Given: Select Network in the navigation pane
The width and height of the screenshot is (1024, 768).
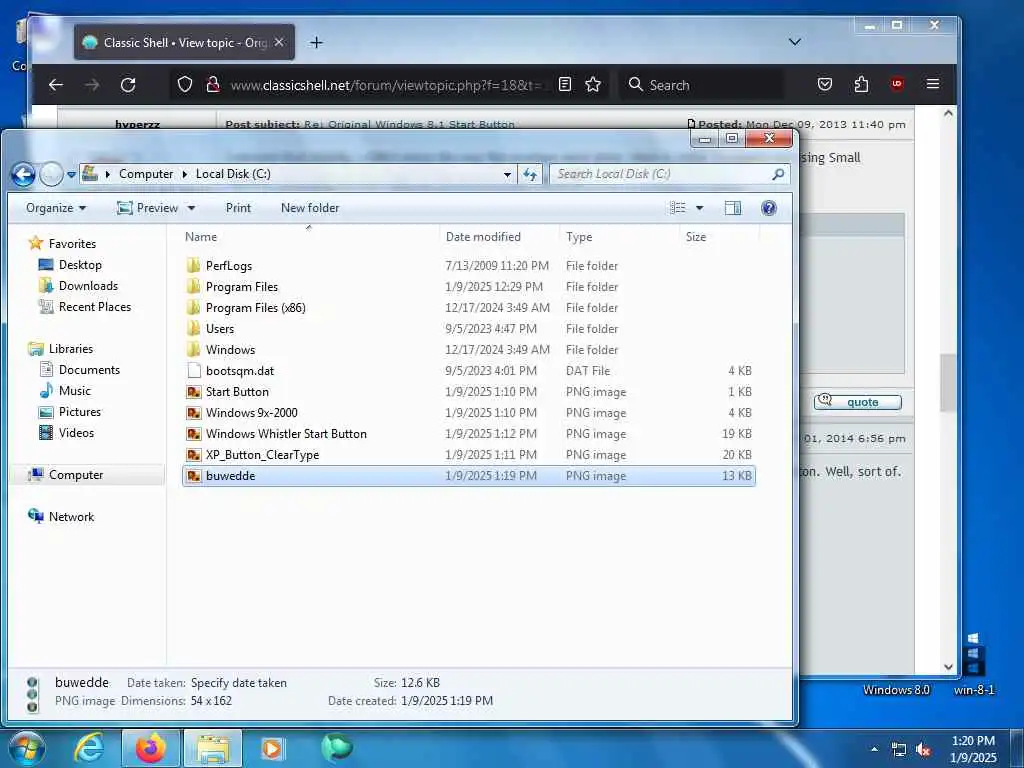Looking at the screenshot, I should [x=71, y=517].
